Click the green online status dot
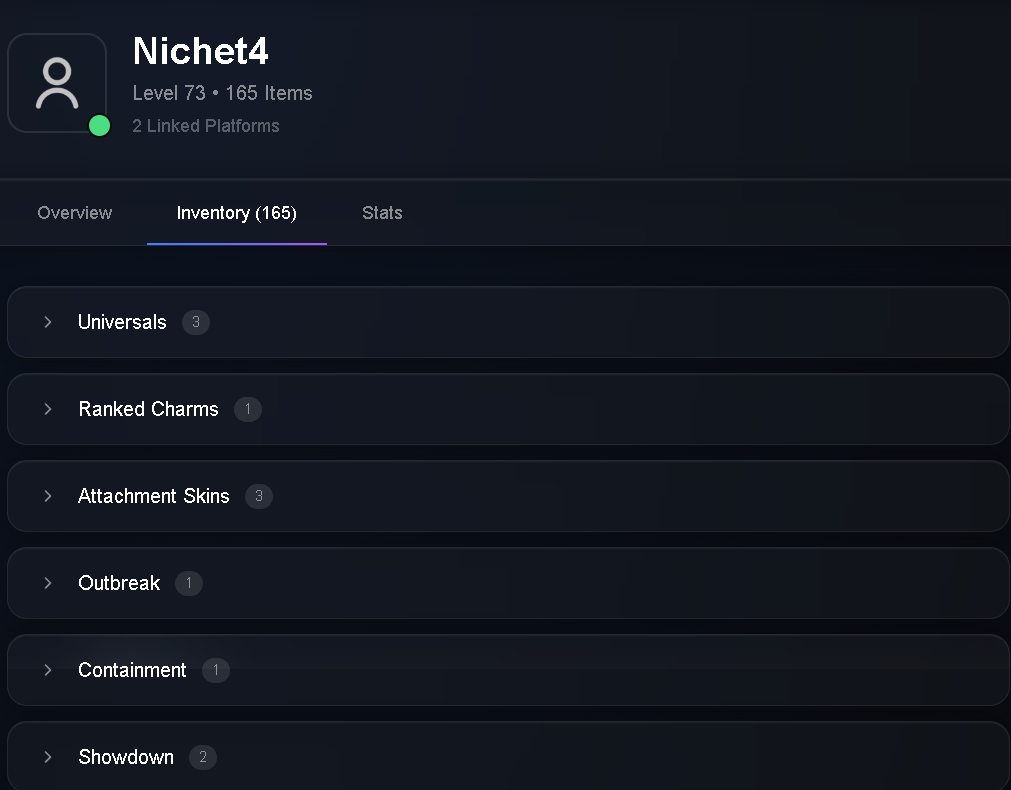This screenshot has height=790, width=1011. 99,126
